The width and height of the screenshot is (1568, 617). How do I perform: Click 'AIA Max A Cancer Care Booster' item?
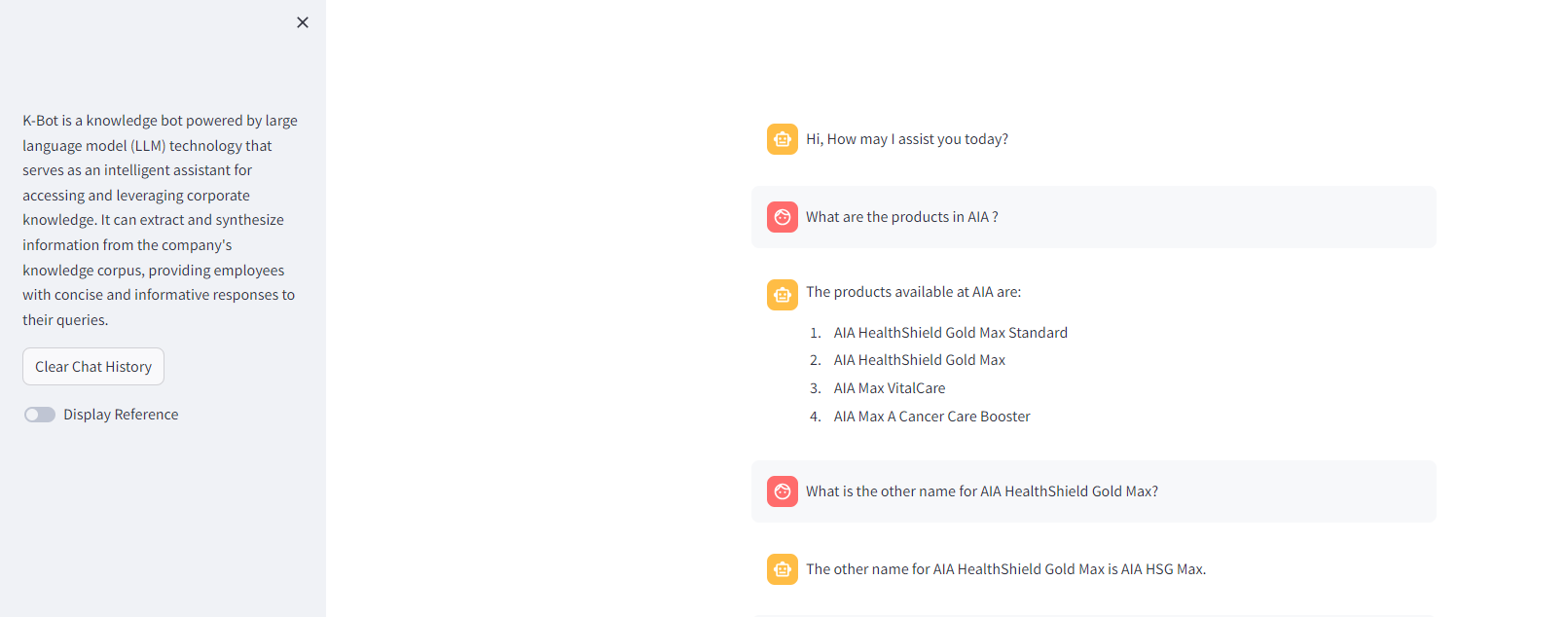932,417
